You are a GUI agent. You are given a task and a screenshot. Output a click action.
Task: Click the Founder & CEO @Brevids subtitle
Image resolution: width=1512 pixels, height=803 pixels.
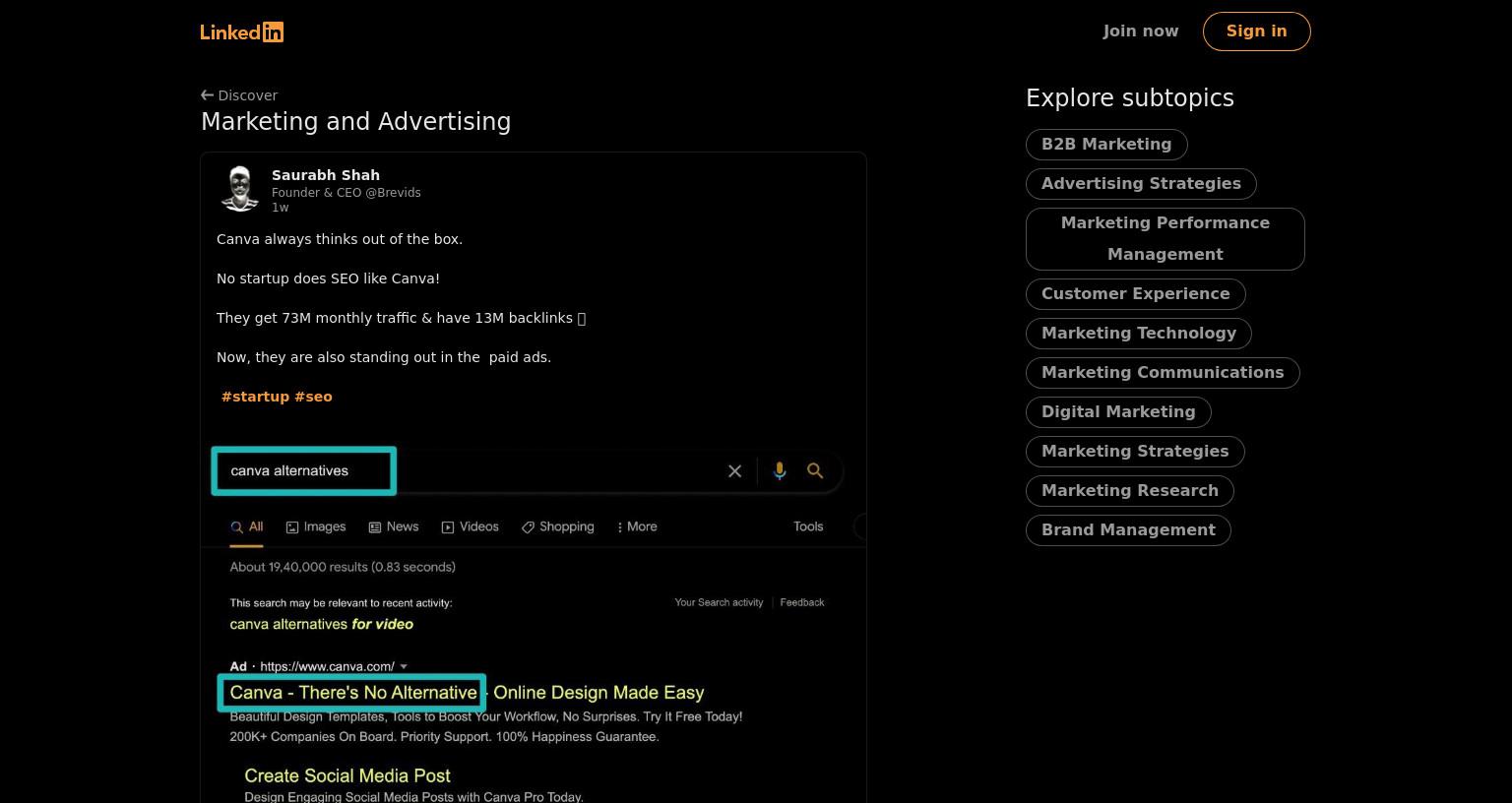[x=346, y=193]
